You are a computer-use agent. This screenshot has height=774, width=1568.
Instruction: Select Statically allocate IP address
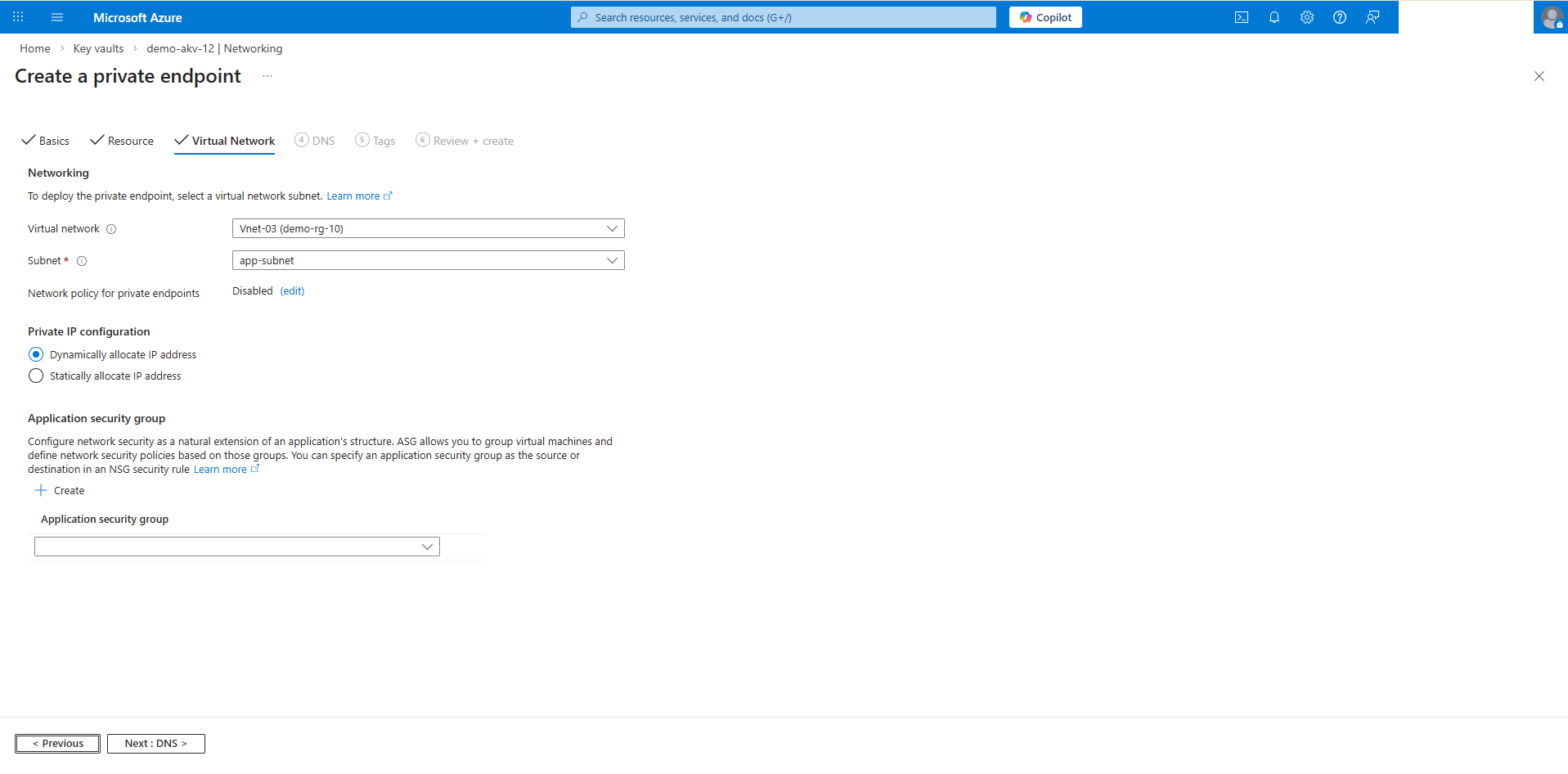tap(36, 376)
